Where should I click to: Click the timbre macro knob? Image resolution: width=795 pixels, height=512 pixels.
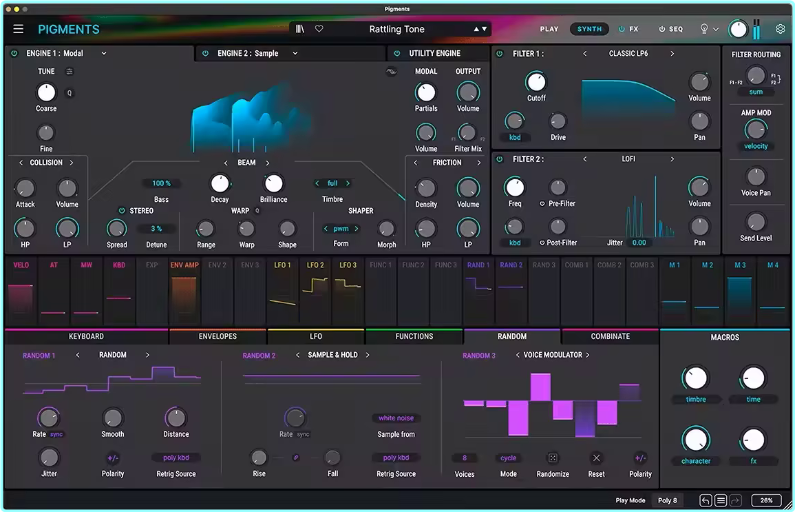[x=695, y=378]
